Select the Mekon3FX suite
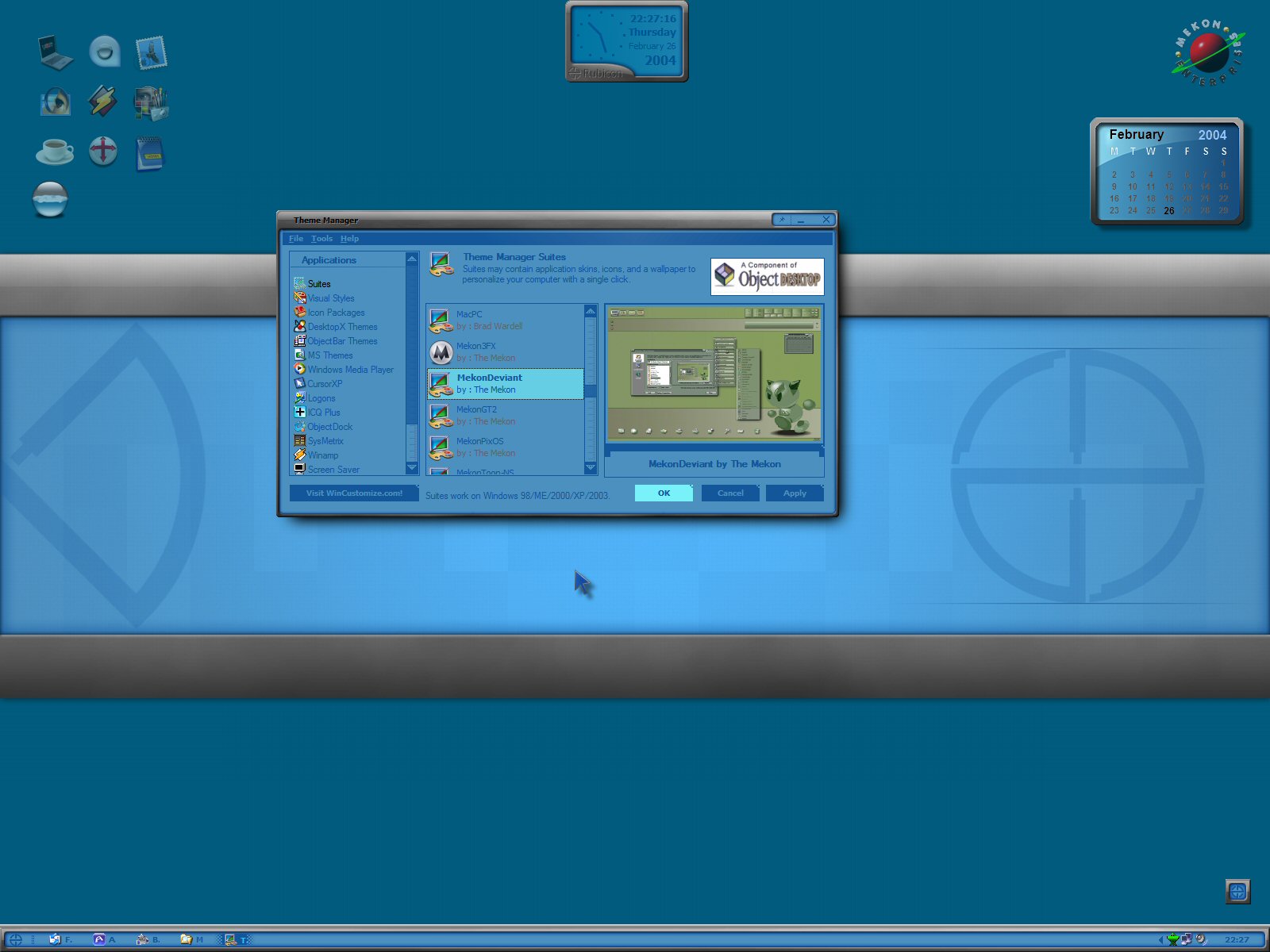This screenshot has width=1270, height=952. pos(506,351)
